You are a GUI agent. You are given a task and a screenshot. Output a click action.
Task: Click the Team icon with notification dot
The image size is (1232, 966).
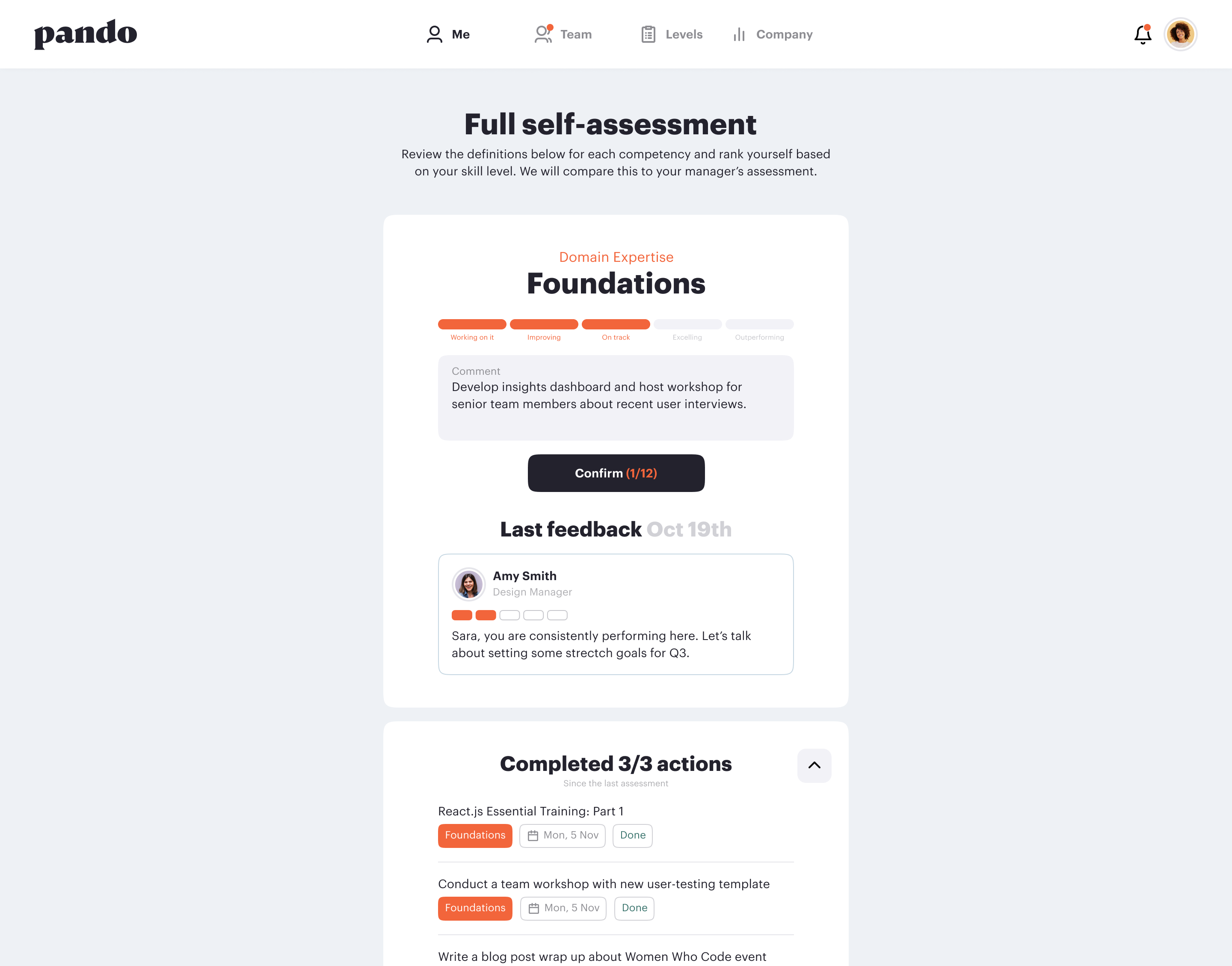click(543, 34)
